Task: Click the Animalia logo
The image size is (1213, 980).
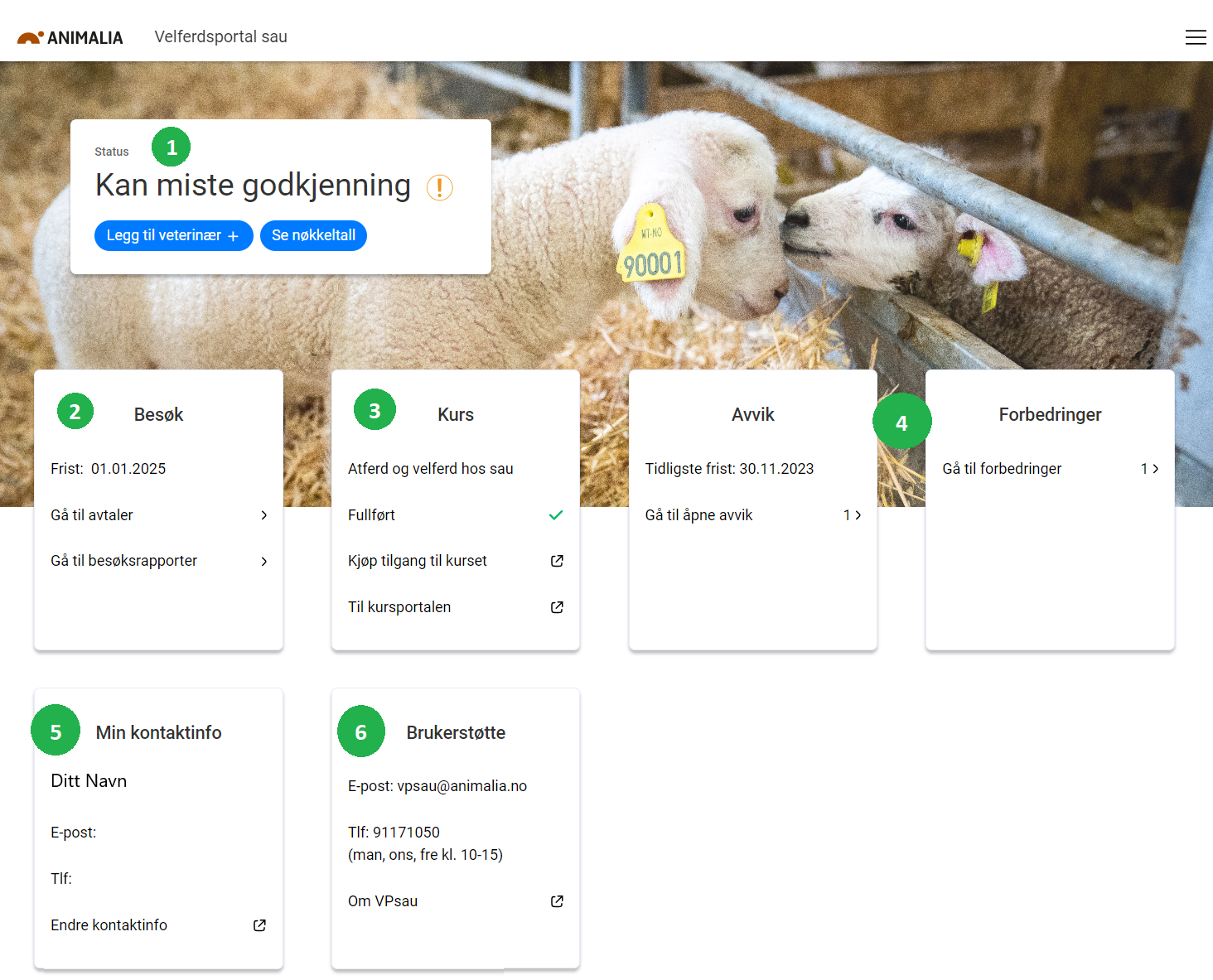Action: (70, 37)
